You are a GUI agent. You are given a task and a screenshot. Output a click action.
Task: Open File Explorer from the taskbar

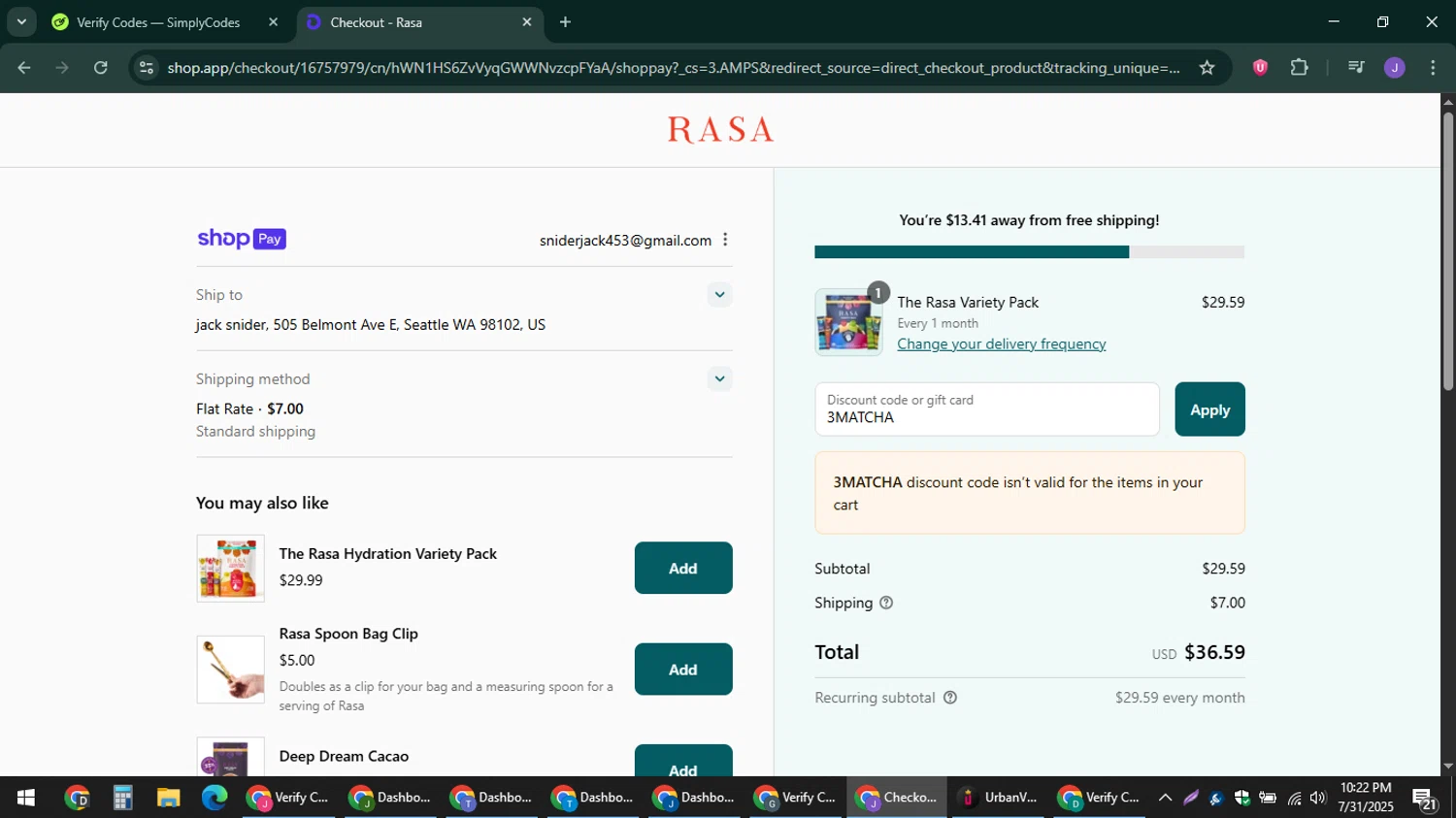169,798
